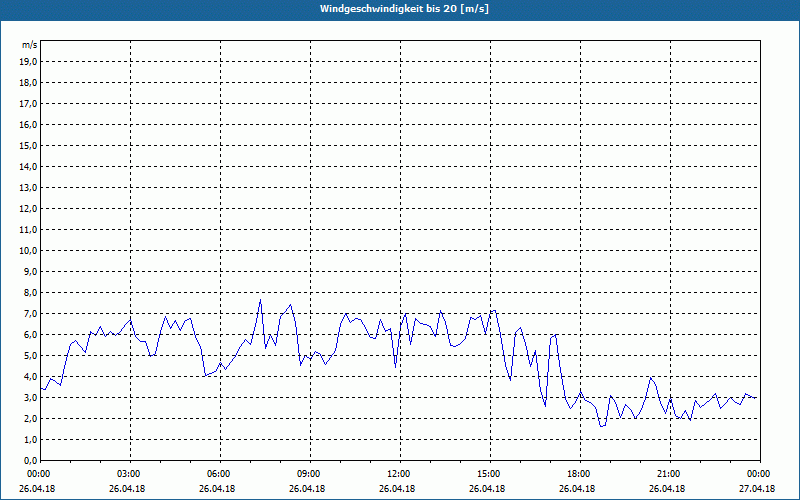Click the "15,0" y-axis value

[x=28, y=145]
